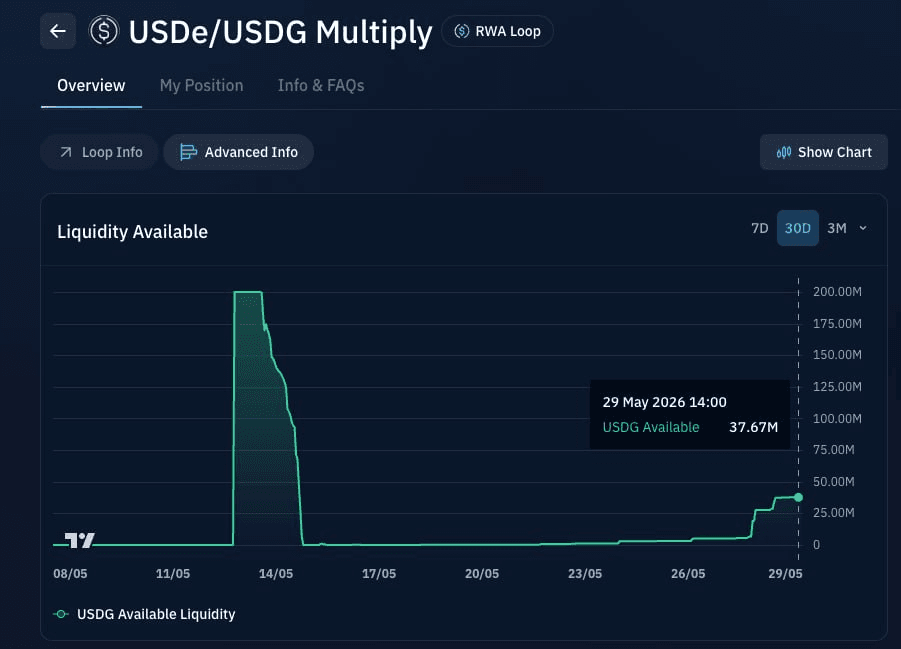
Task: Select the Advanced Info view
Action: 238,152
